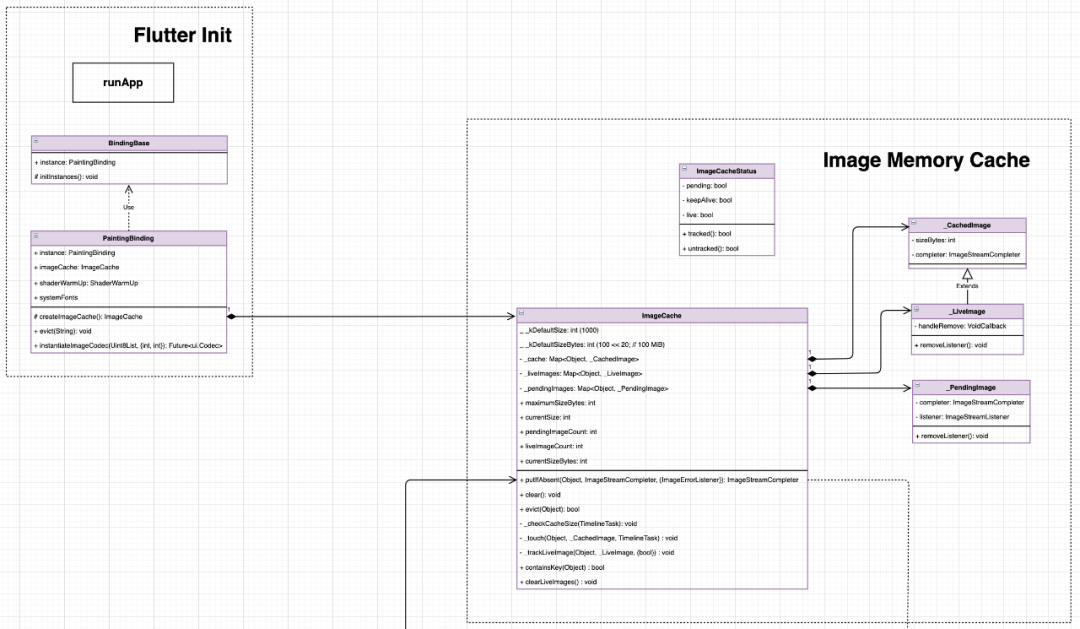
Task: Select completer attribute in _CachedImage
Action: [967, 255]
